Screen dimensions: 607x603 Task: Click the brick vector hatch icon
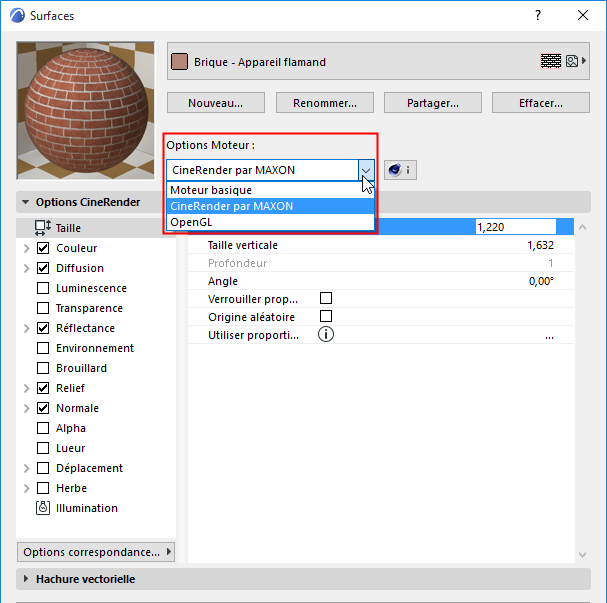click(550, 61)
